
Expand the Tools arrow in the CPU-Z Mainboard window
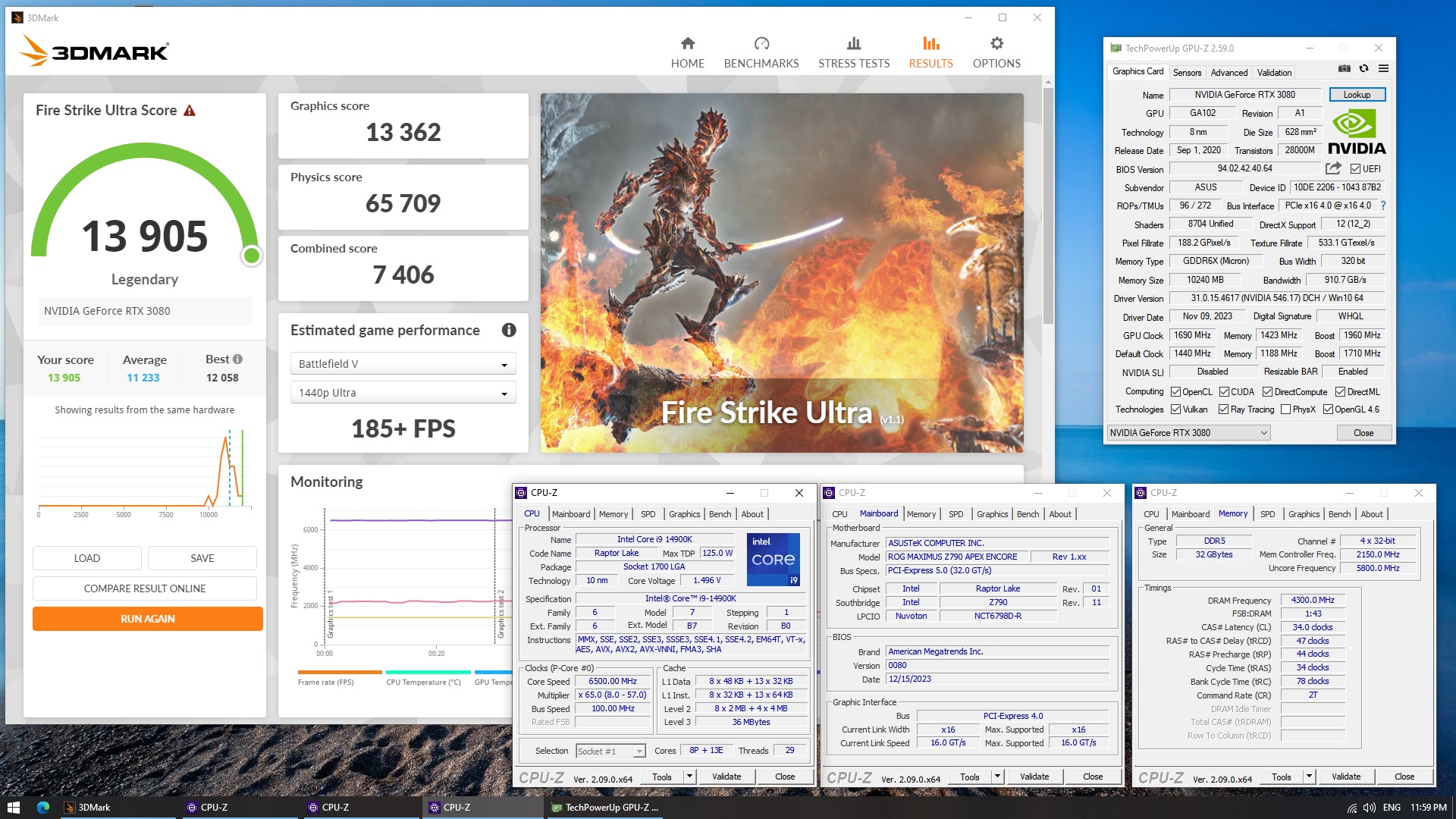(x=997, y=777)
